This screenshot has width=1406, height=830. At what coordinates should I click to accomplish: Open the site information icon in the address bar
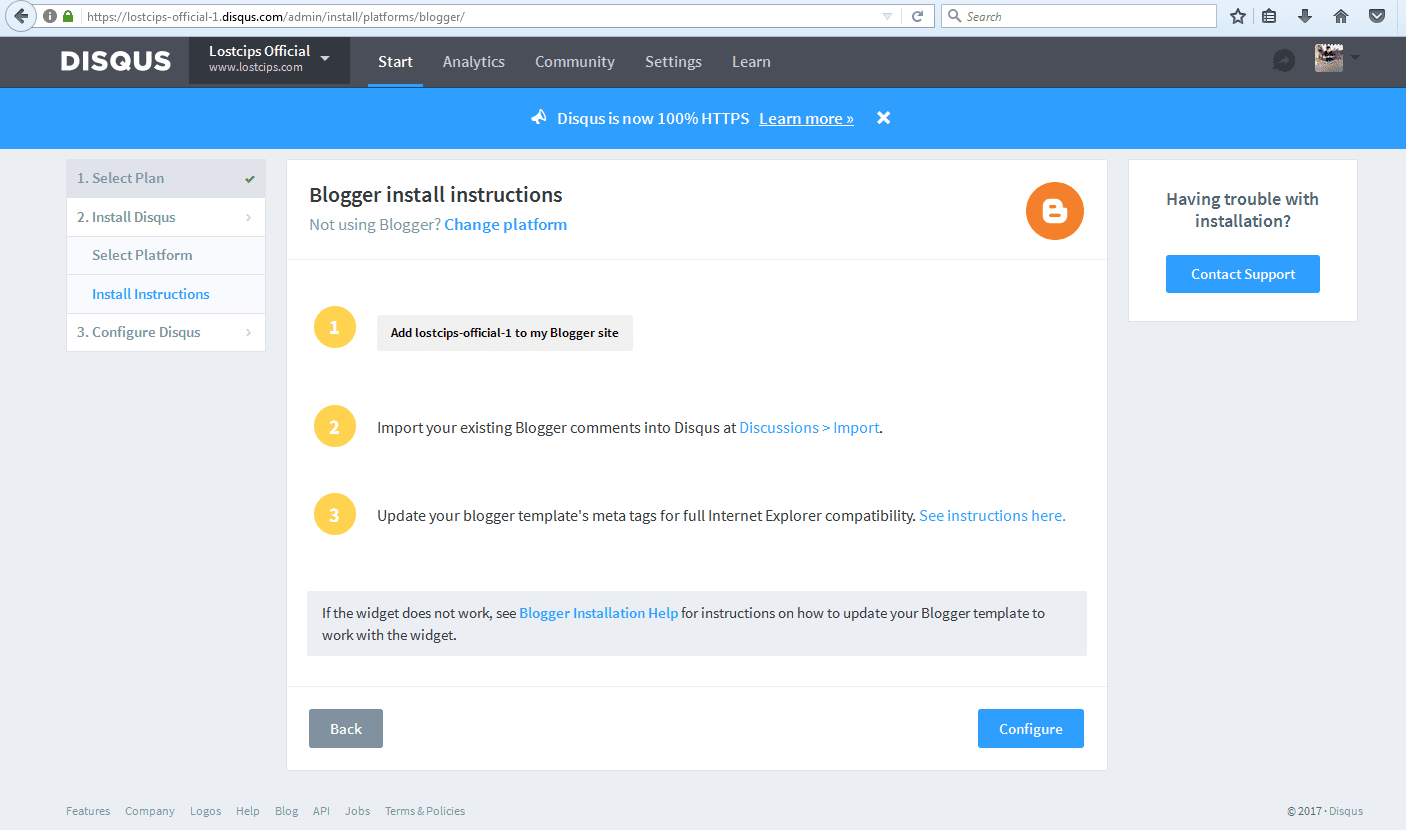50,16
